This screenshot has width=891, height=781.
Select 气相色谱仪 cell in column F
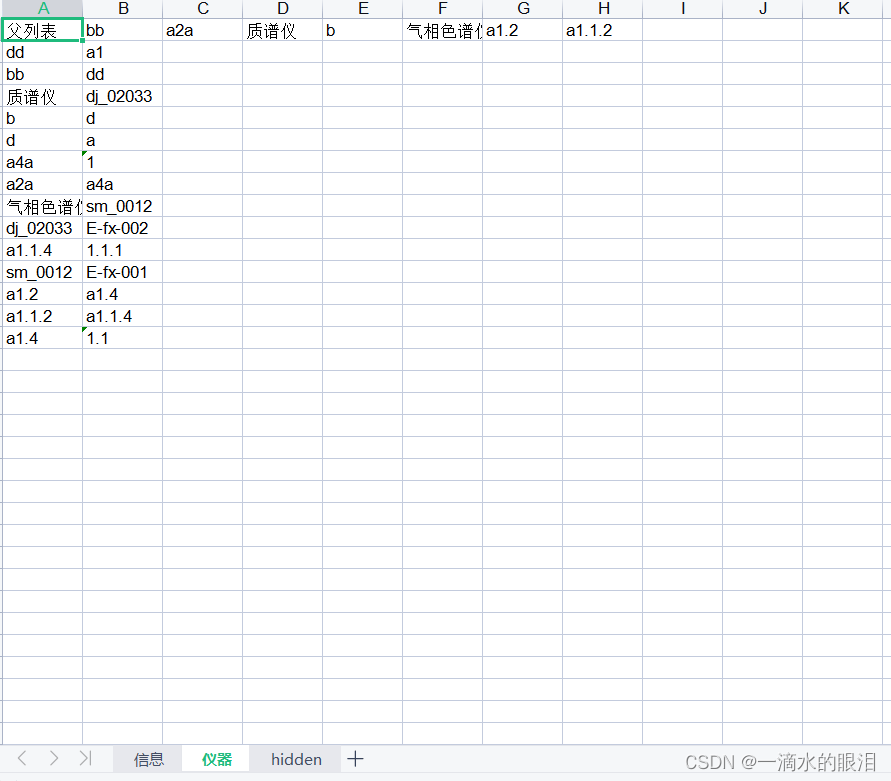[443, 31]
